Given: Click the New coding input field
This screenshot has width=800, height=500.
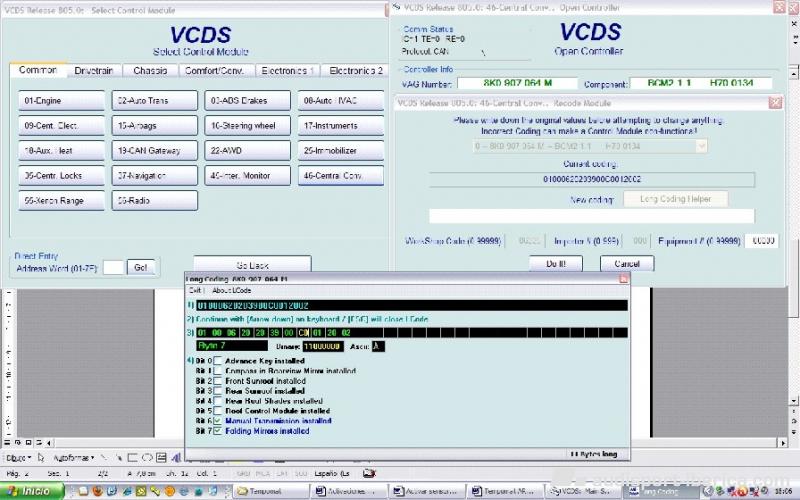Looking at the screenshot, I should coord(591,216).
